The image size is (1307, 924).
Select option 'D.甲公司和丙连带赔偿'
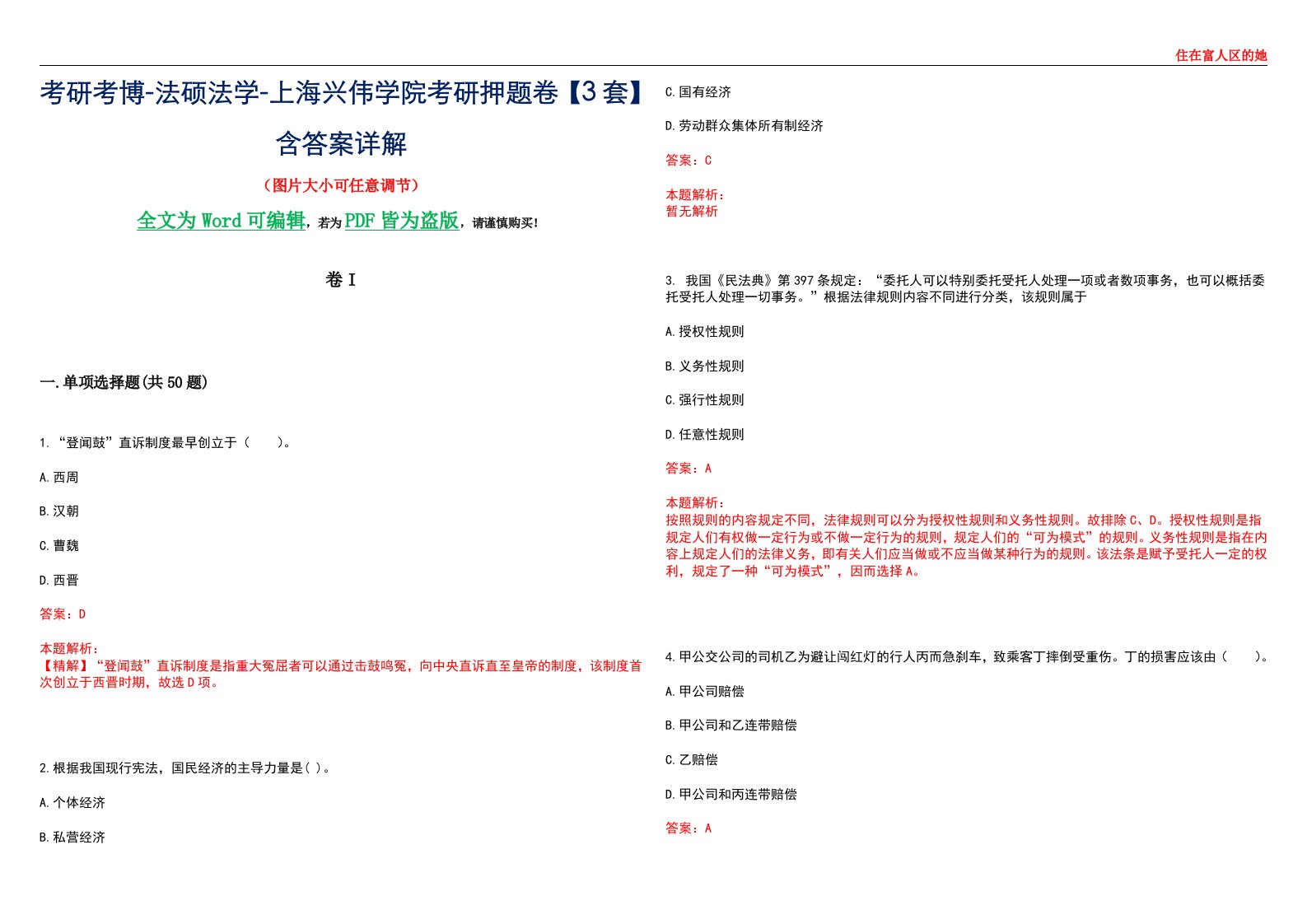pyautogui.click(x=731, y=795)
